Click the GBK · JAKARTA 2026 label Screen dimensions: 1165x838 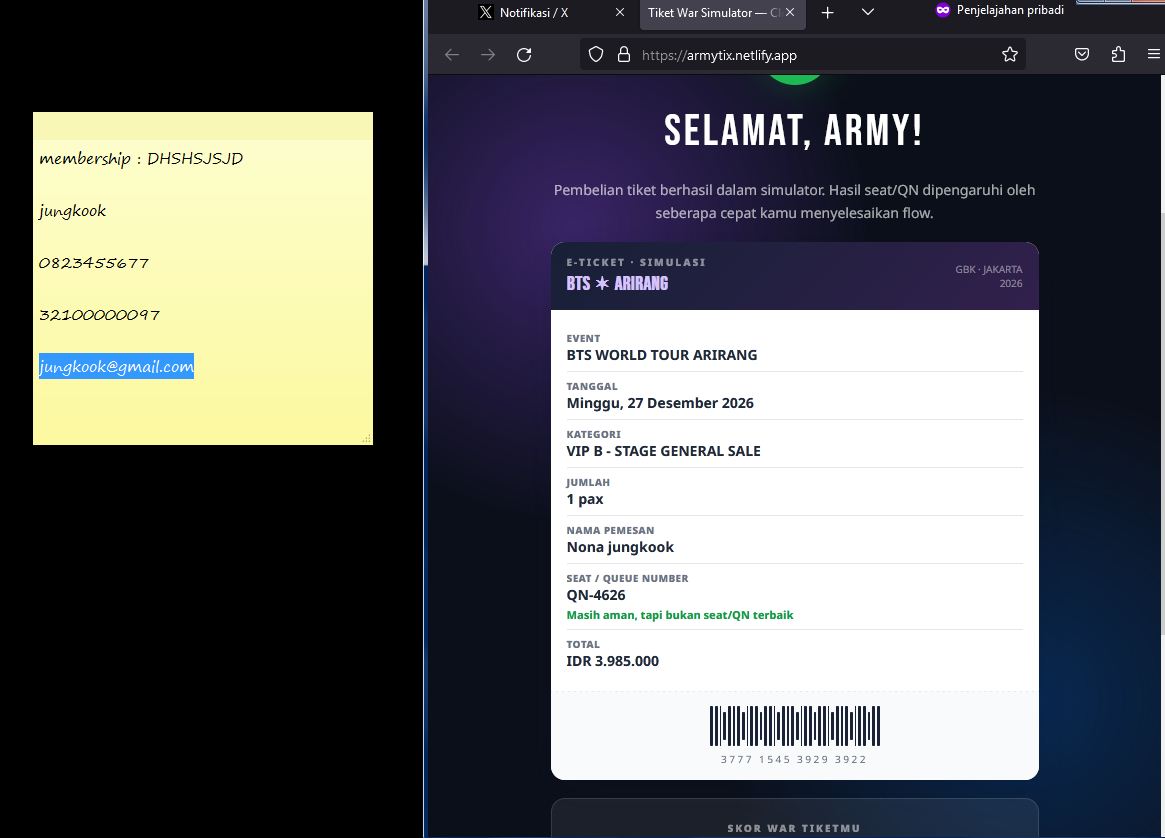pos(988,276)
